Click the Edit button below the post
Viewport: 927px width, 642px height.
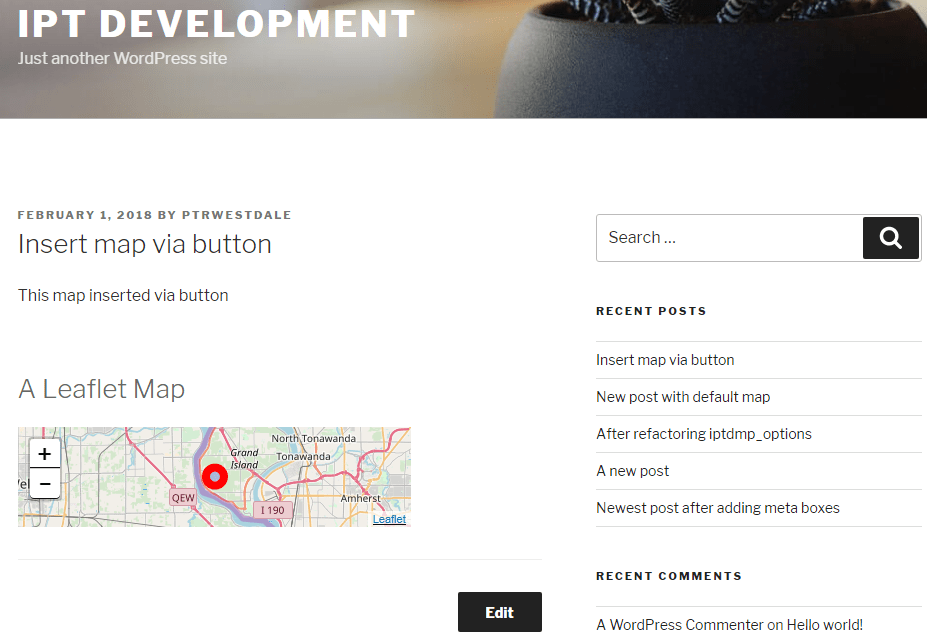click(499, 611)
